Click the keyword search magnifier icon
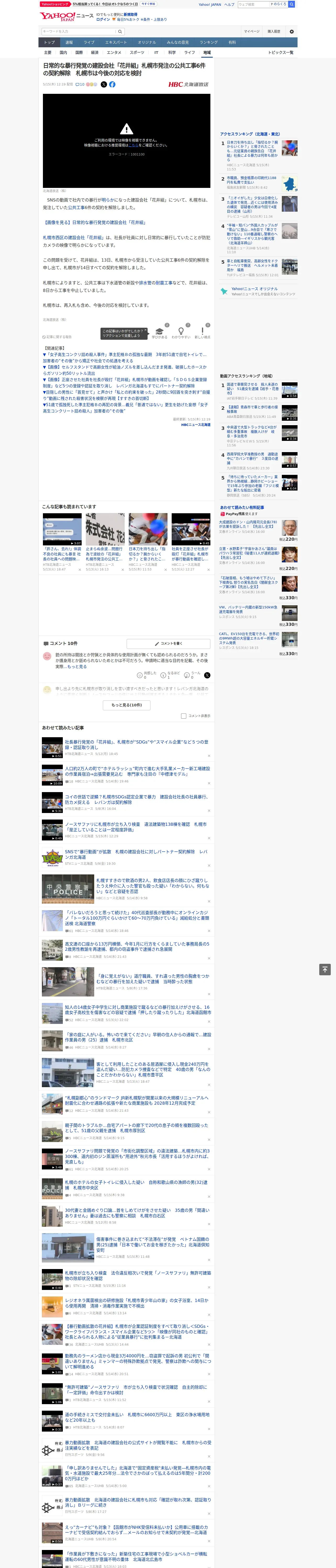Viewport: 336px width, 1568px height. click(x=120, y=31)
